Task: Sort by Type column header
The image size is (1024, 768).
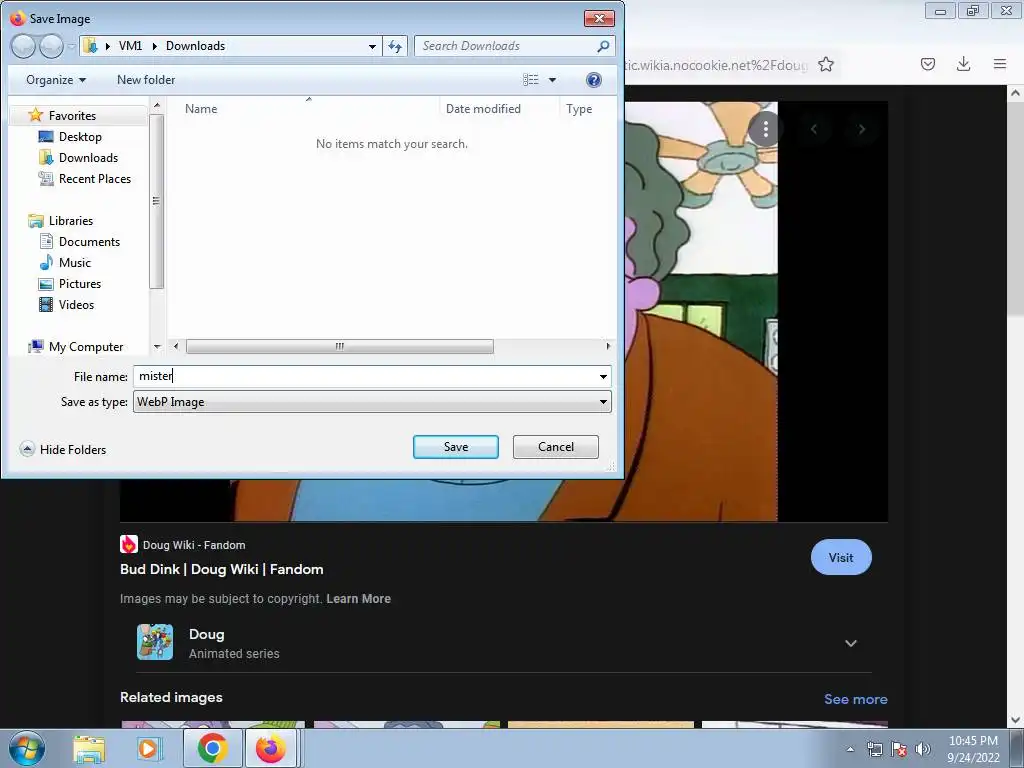Action: point(579,109)
